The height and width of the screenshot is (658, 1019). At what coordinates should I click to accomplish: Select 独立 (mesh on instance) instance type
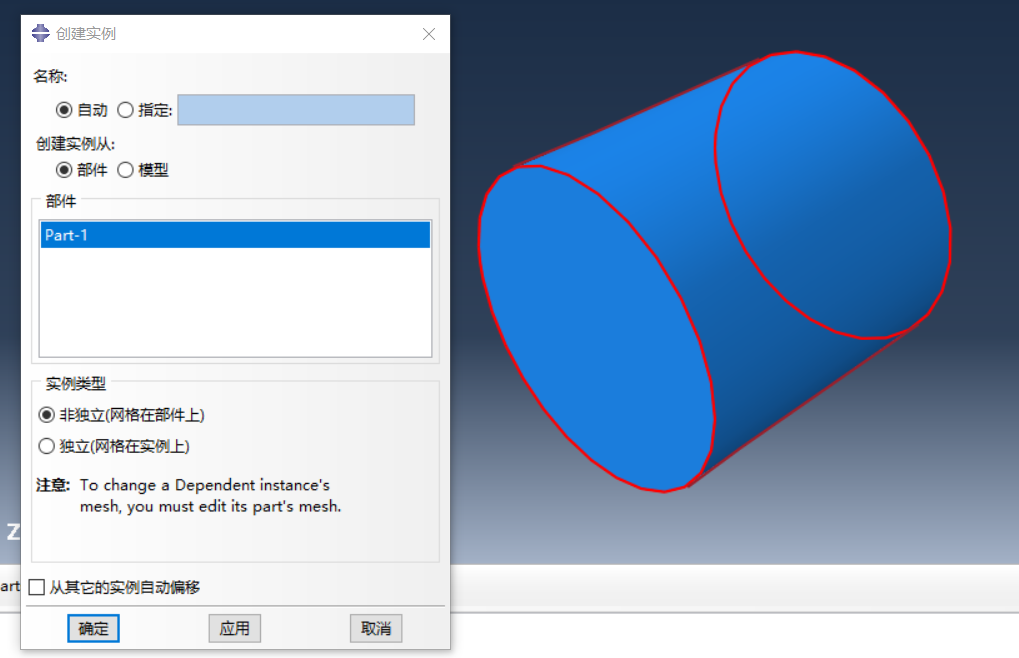46,446
